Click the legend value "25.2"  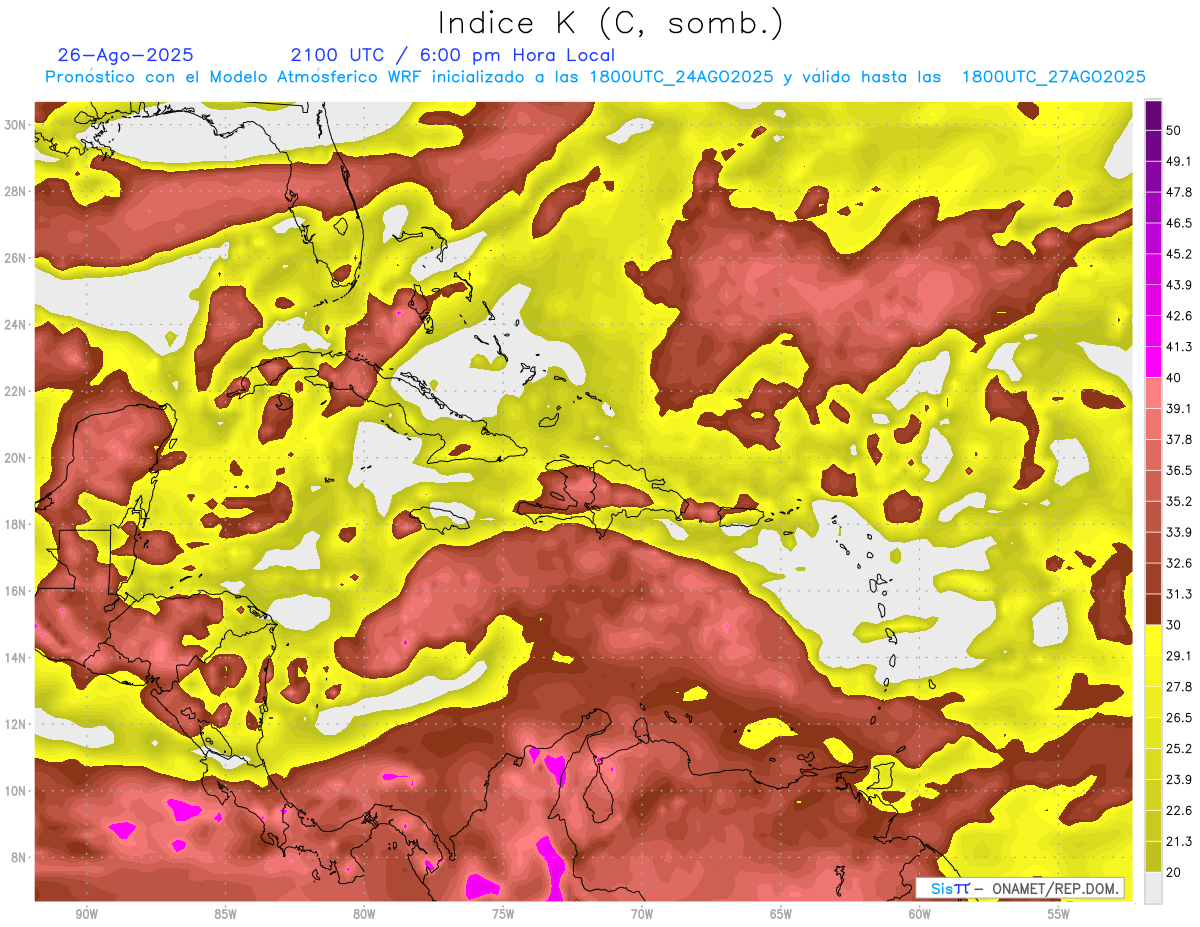(1179, 749)
